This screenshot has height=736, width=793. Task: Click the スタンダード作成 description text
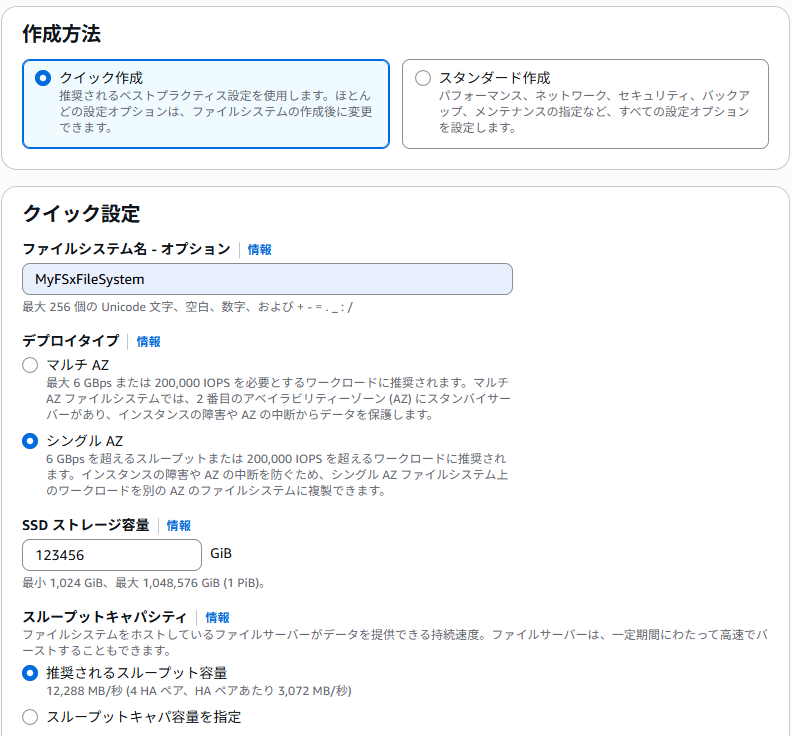click(x=594, y=111)
